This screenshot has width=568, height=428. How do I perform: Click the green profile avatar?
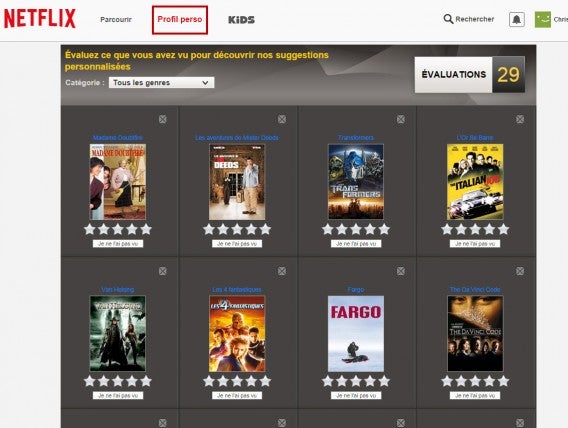[x=543, y=20]
